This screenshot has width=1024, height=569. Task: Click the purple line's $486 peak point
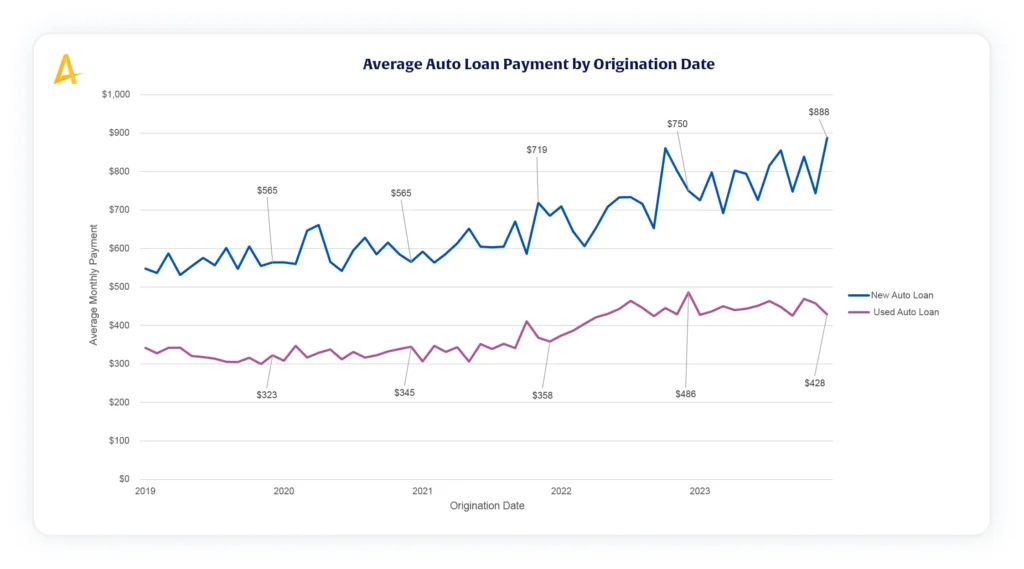click(x=688, y=293)
